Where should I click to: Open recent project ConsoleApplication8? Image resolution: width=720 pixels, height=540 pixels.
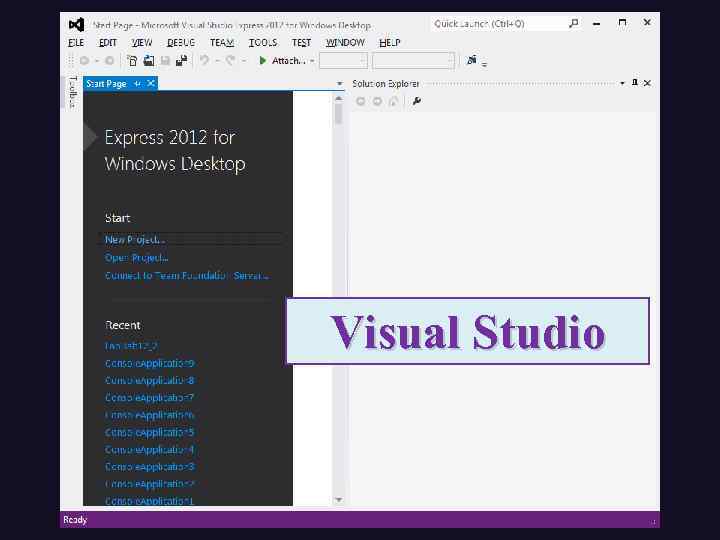150,380
